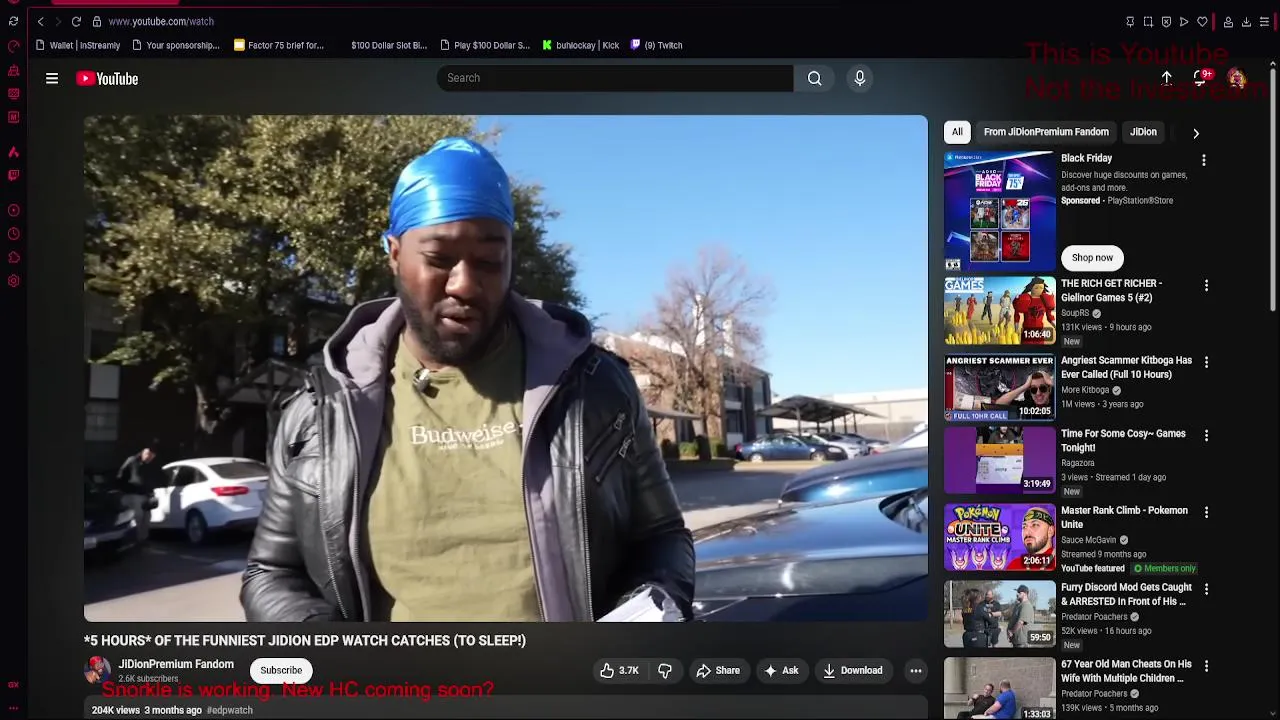Open notifications bell with 9+ badge
This screenshot has width=1280, height=720.
pyautogui.click(x=1201, y=78)
